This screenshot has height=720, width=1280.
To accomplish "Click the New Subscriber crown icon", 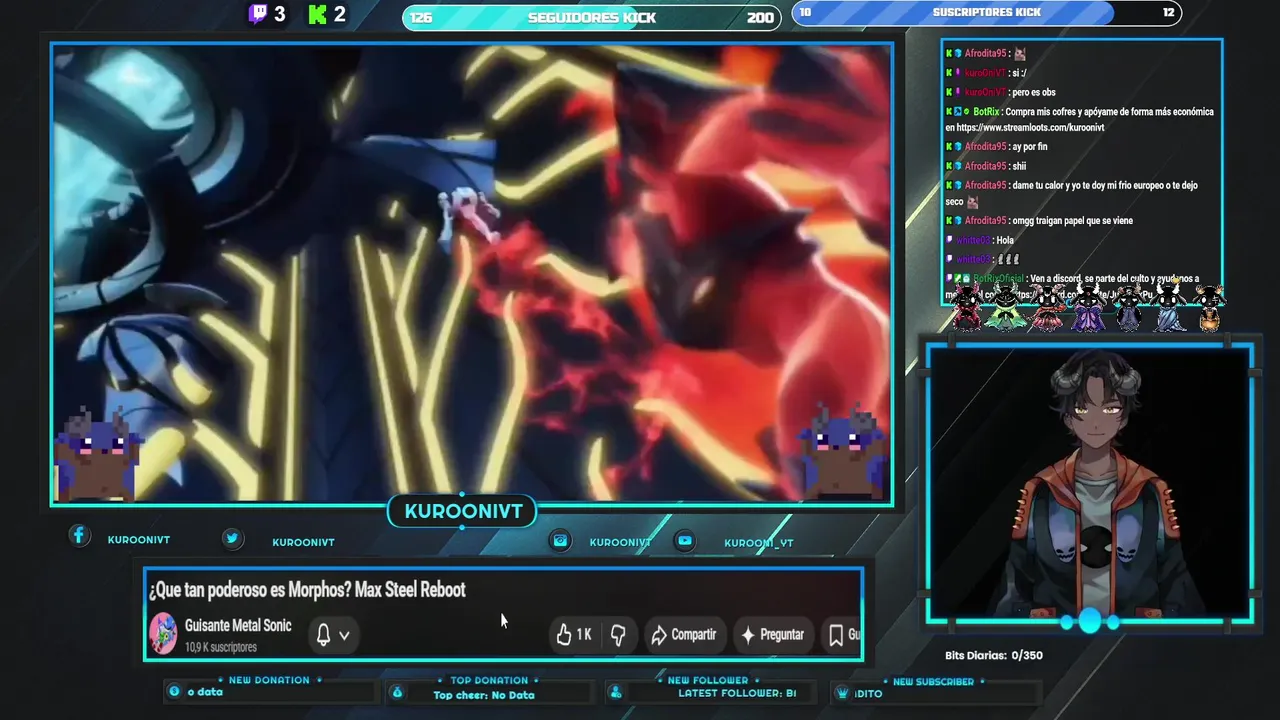I will [x=842, y=692].
